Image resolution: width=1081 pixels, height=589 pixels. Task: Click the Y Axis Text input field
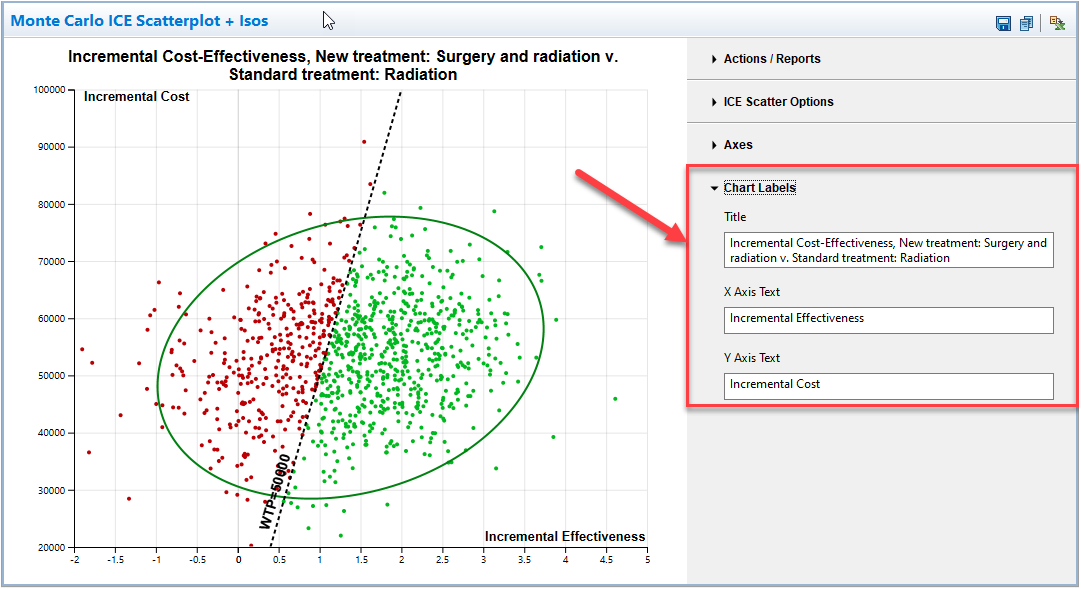[888, 385]
